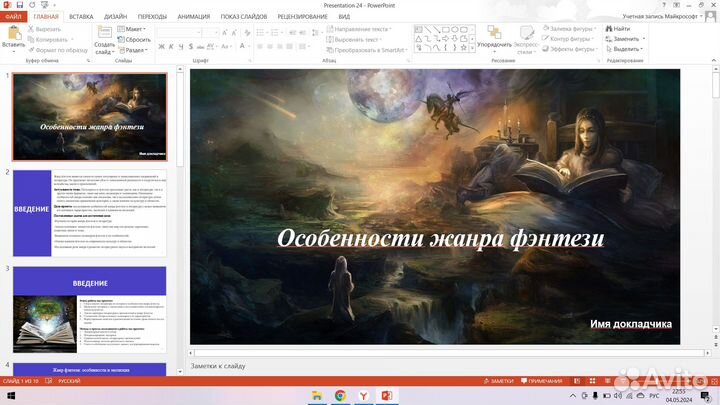
Task: Open the Контур фигуры shape outline menu
Action: 568,39
